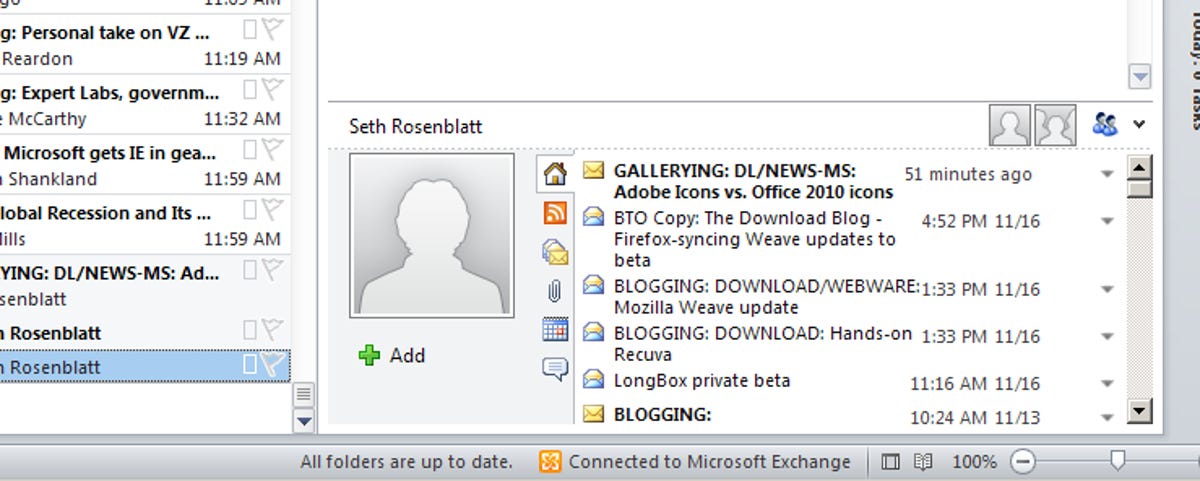Click the Seth Rosenblatt contact placeholder photo
The width and height of the screenshot is (1200, 481).
tap(432, 236)
